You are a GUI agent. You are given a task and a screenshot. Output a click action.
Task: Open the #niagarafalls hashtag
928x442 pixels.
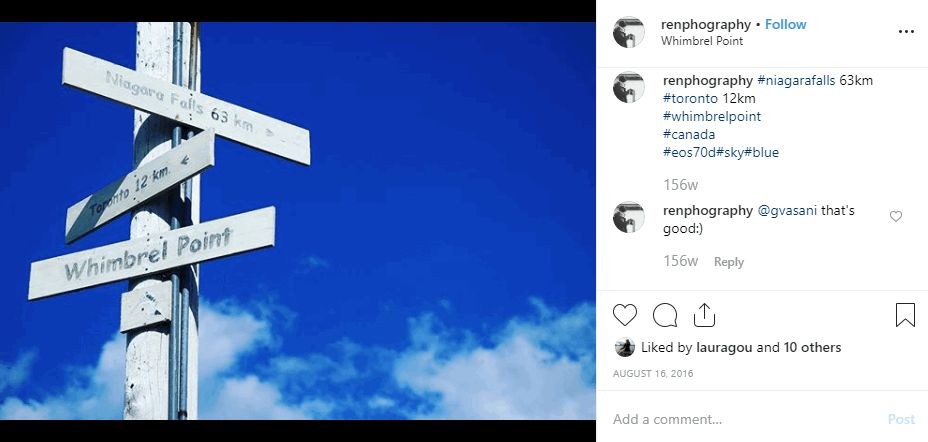click(x=796, y=80)
